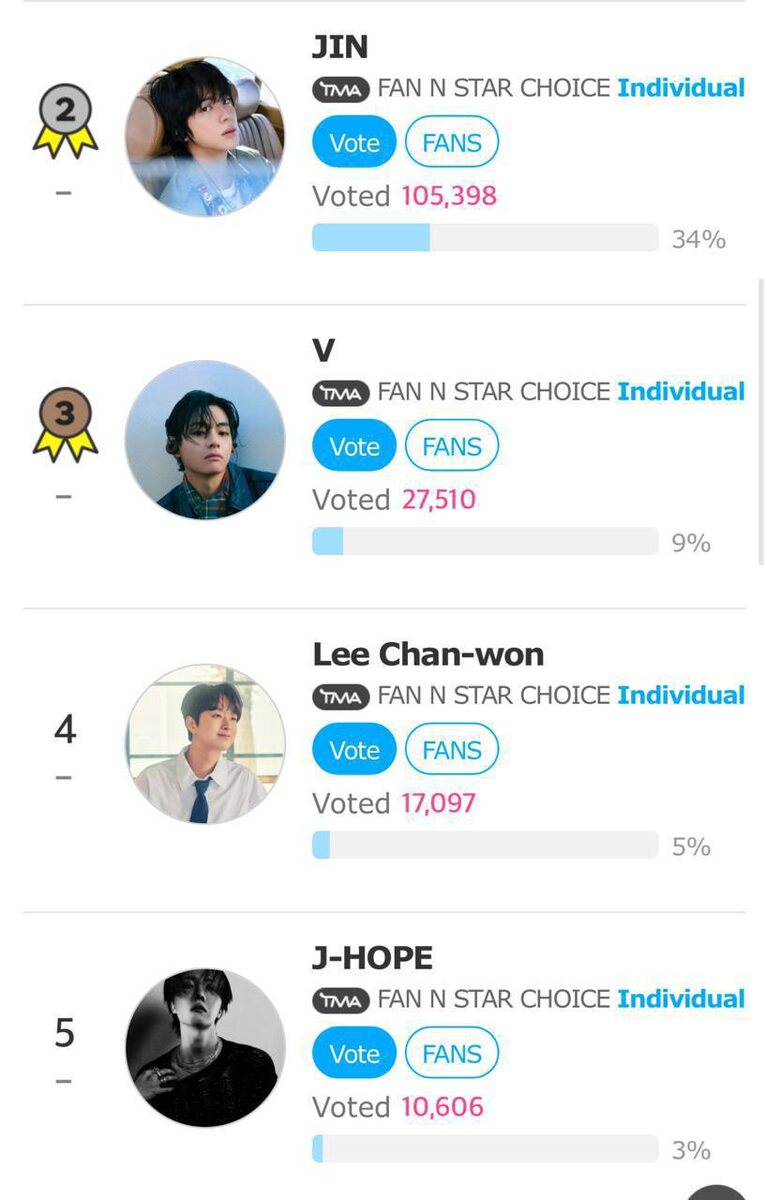
Task: Select Lee Chan-won's profile thumbnail
Action: click(x=205, y=744)
